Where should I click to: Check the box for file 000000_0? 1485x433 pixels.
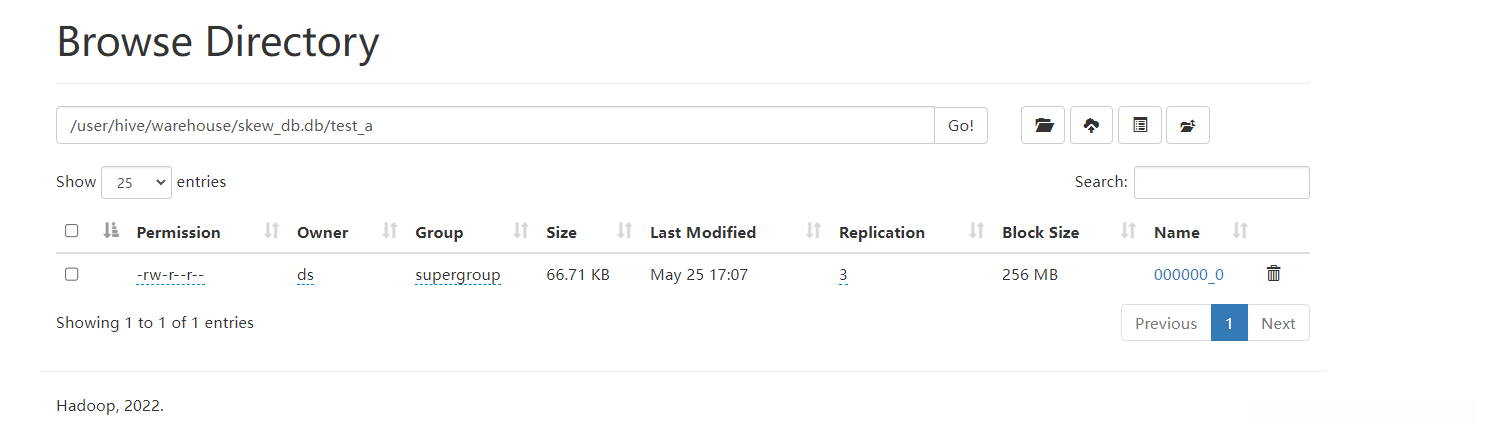[x=71, y=274]
